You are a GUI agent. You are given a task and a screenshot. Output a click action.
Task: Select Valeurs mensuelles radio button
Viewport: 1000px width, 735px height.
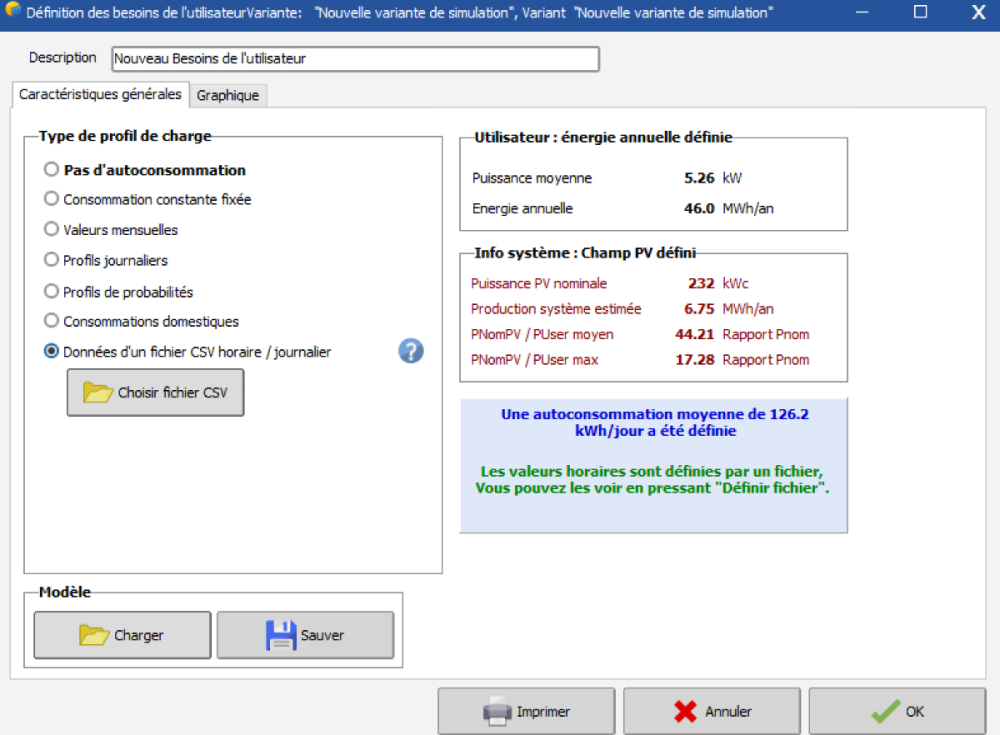click(52, 229)
